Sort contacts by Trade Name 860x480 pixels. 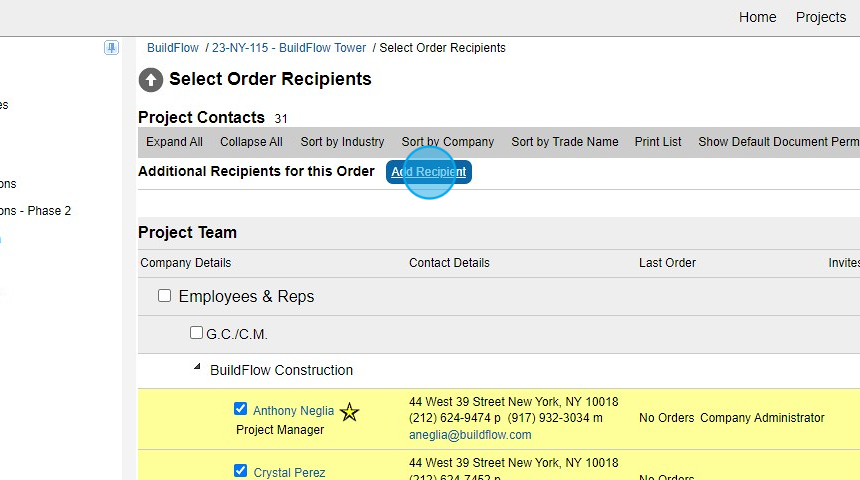(565, 142)
